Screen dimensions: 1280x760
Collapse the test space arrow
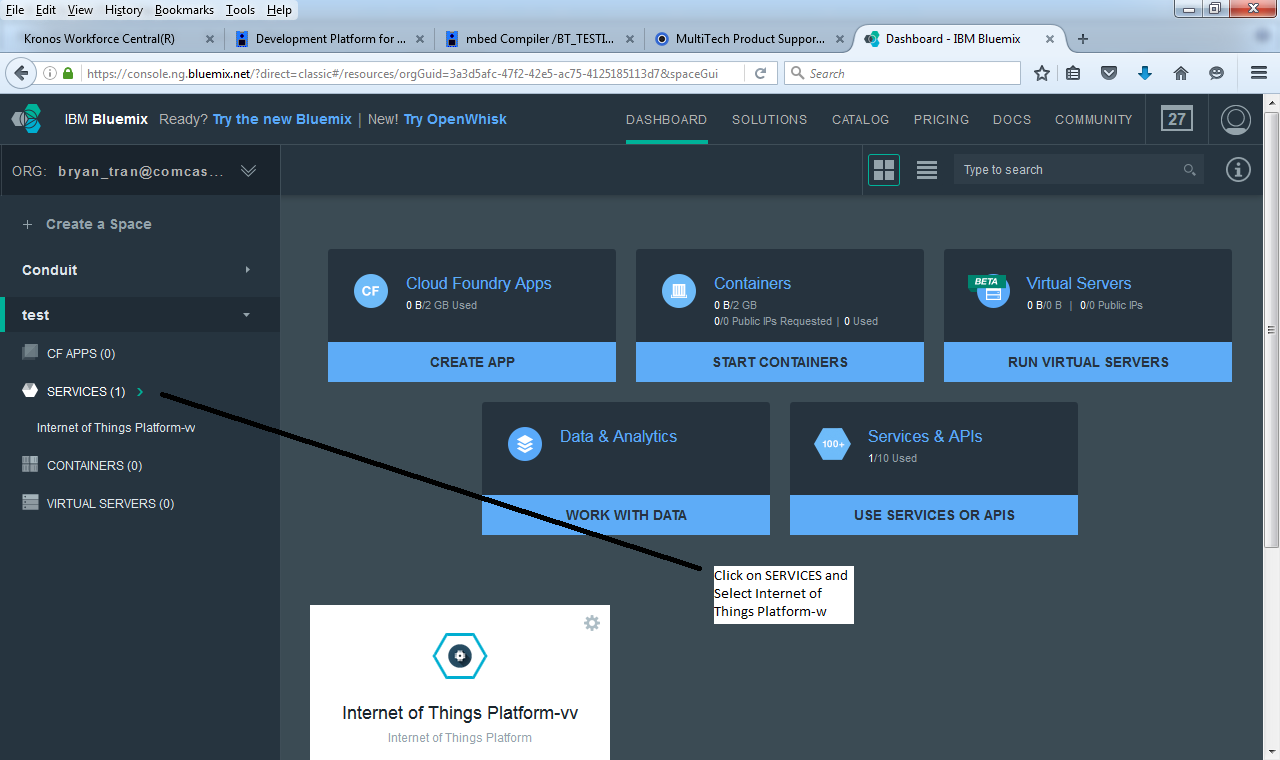(247, 315)
